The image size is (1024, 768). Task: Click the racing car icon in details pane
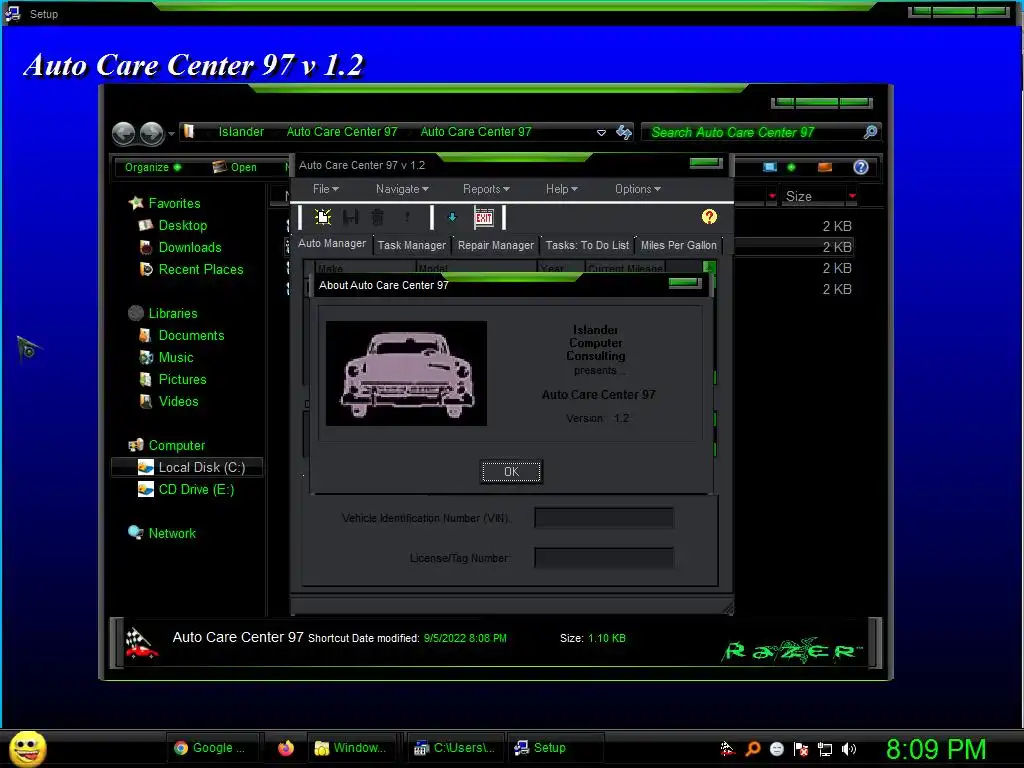click(x=141, y=643)
